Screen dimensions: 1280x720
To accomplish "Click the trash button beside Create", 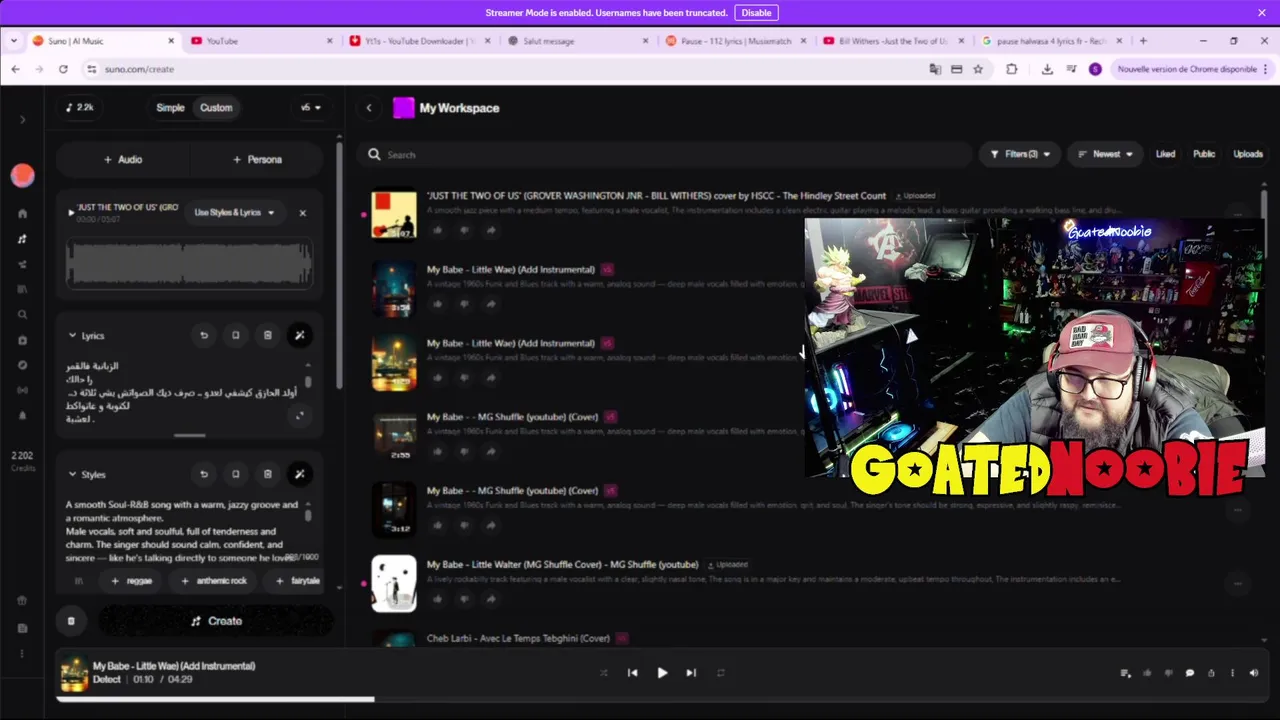I will point(71,621).
